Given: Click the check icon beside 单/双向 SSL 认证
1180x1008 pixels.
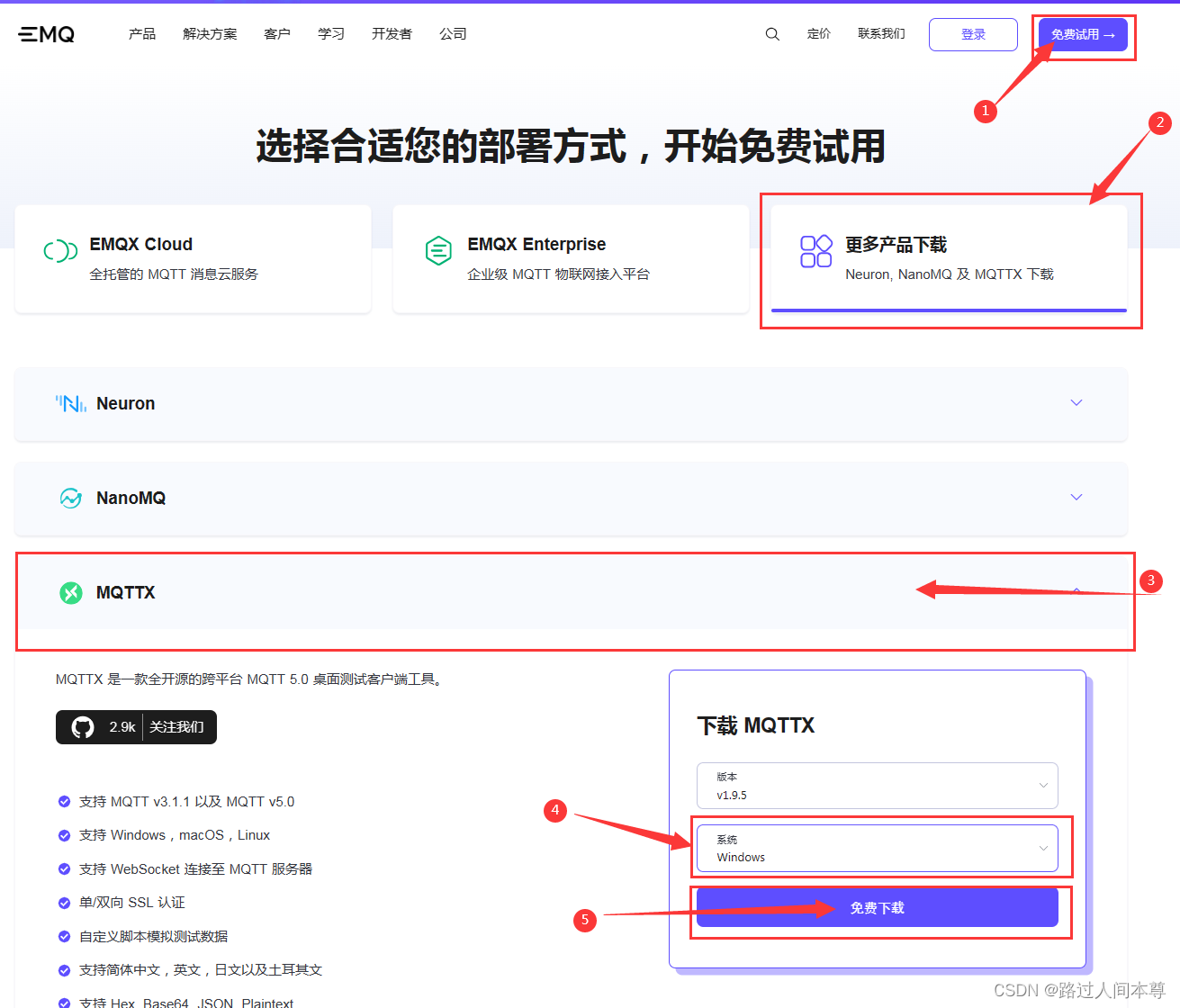Looking at the screenshot, I should click(x=64, y=903).
